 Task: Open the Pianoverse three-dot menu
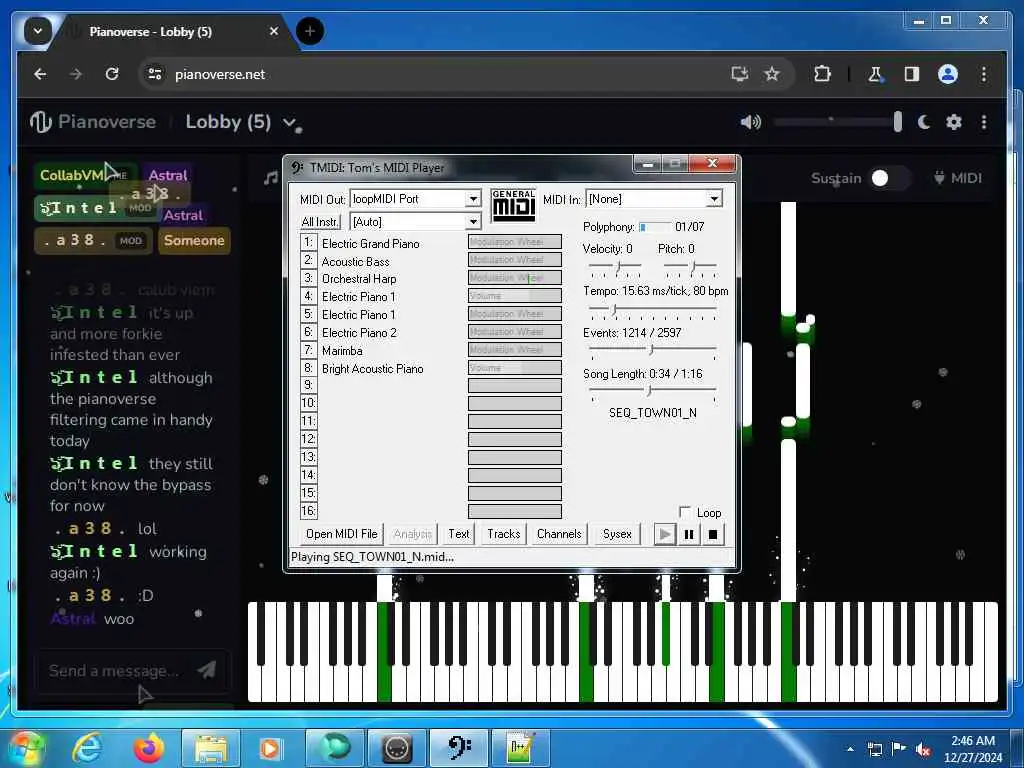[984, 122]
